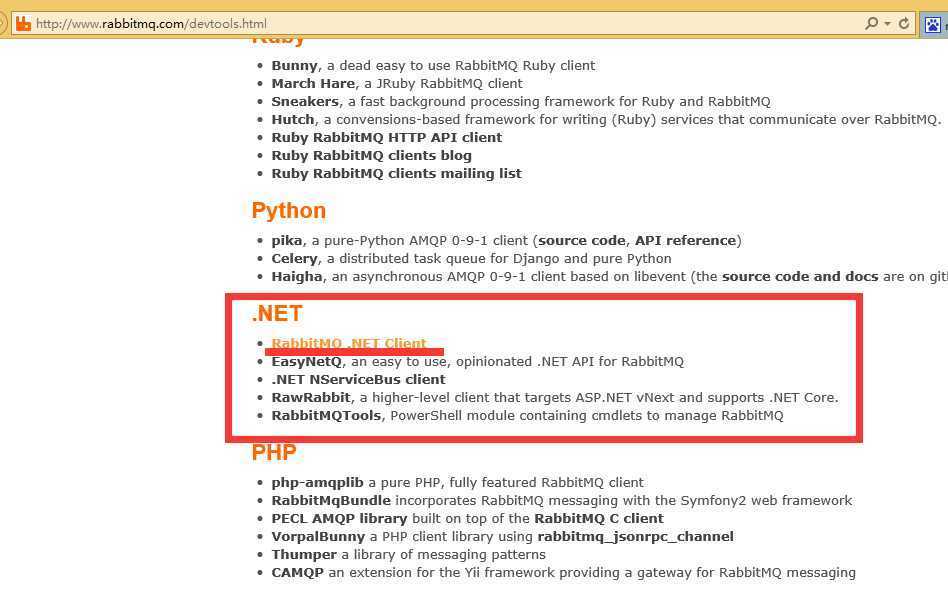Open the CAMQP link
This screenshot has height=589, width=948.
[297, 573]
